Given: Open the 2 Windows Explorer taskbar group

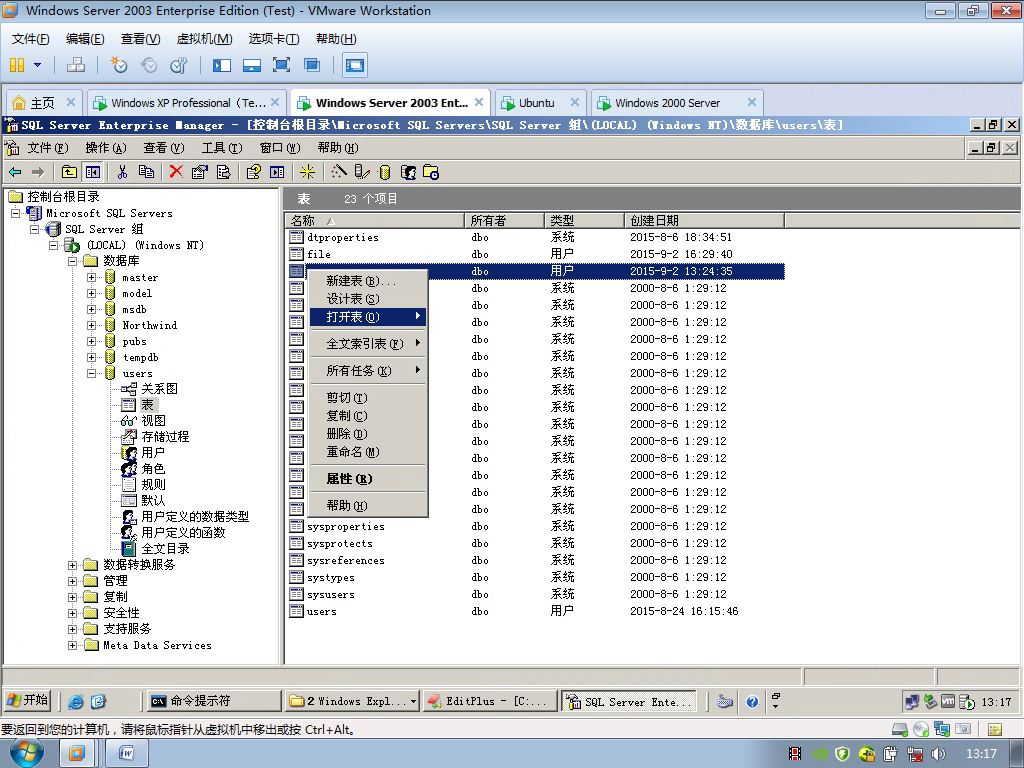Looking at the screenshot, I should pyautogui.click(x=353, y=701).
